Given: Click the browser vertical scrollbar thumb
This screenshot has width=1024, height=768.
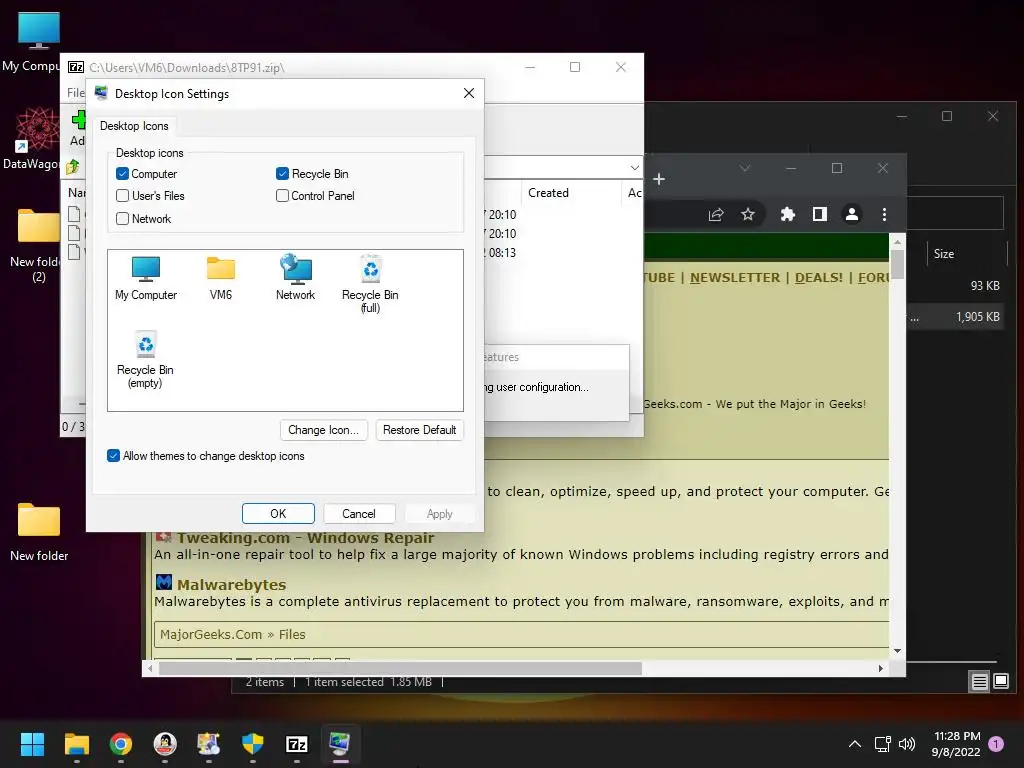Looking at the screenshot, I should [897, 264].
